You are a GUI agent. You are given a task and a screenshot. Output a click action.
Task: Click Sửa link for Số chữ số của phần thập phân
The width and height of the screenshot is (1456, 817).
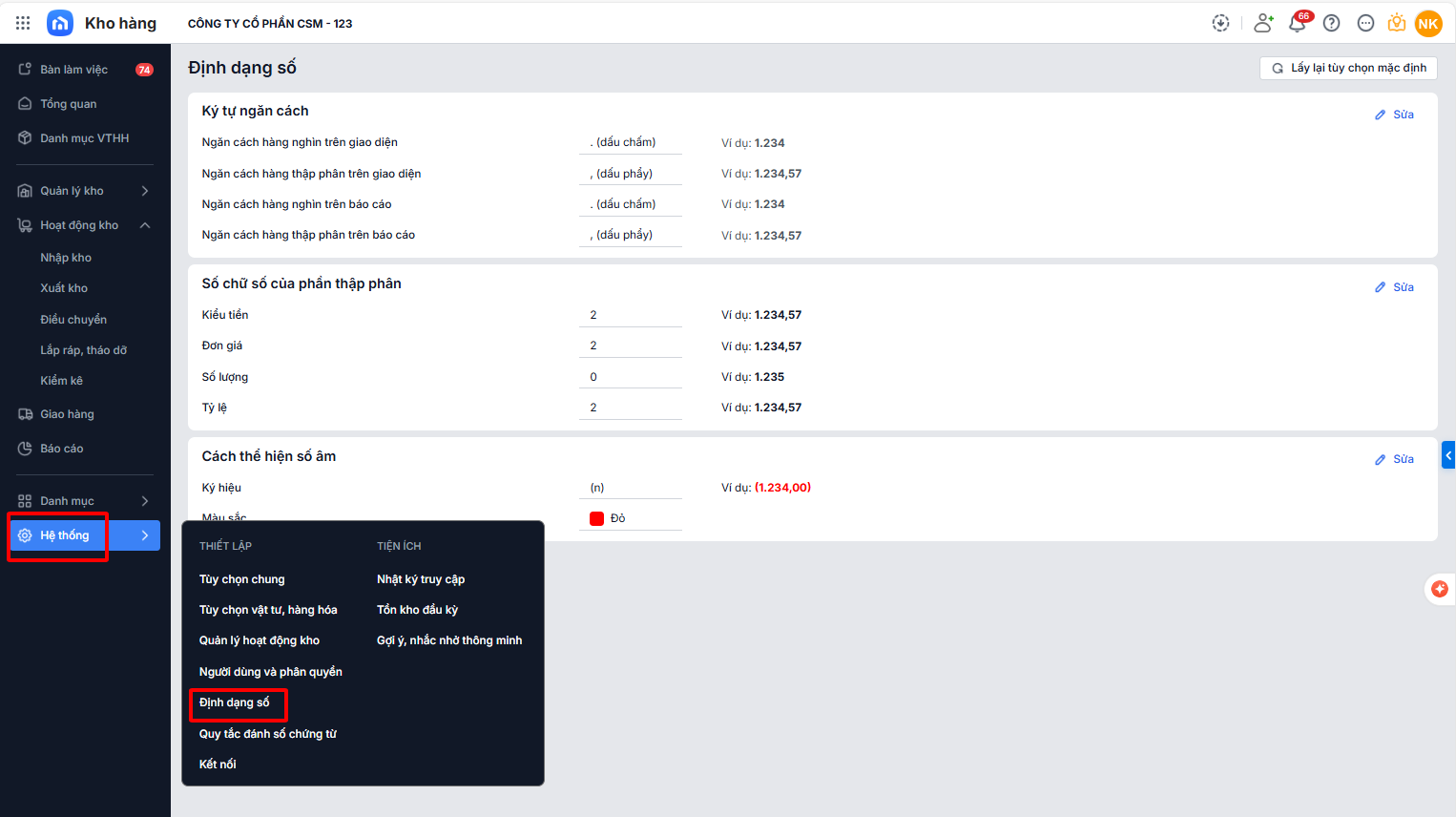point(1404,287)
